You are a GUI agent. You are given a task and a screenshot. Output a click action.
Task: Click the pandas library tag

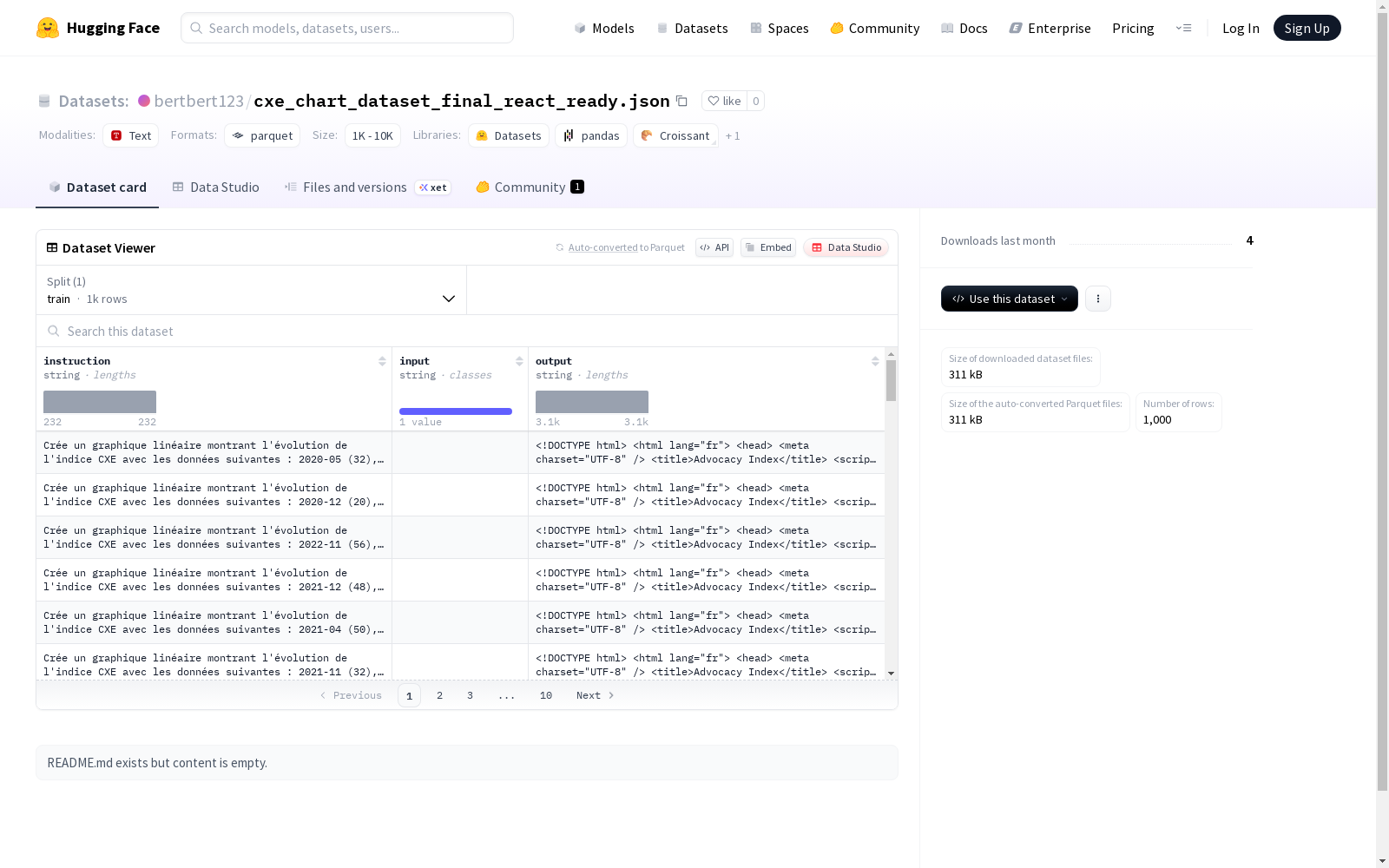[591, 135]
